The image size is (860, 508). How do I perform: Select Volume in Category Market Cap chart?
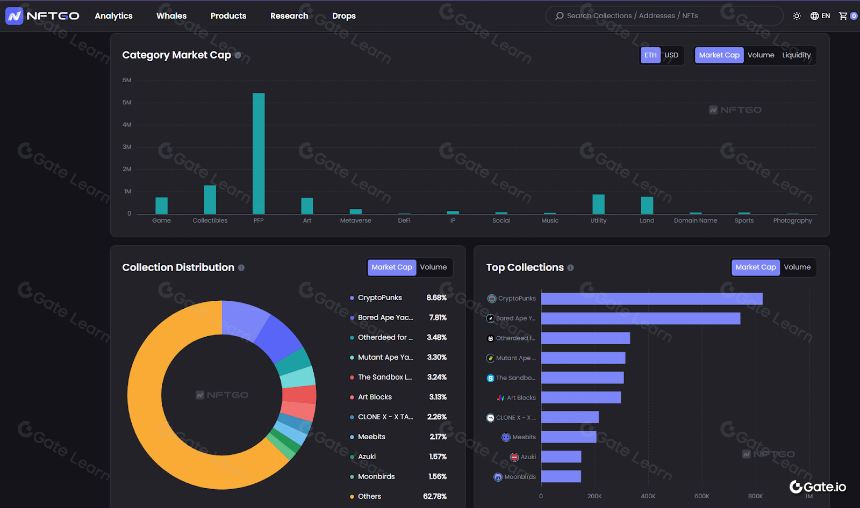point(761,55)
